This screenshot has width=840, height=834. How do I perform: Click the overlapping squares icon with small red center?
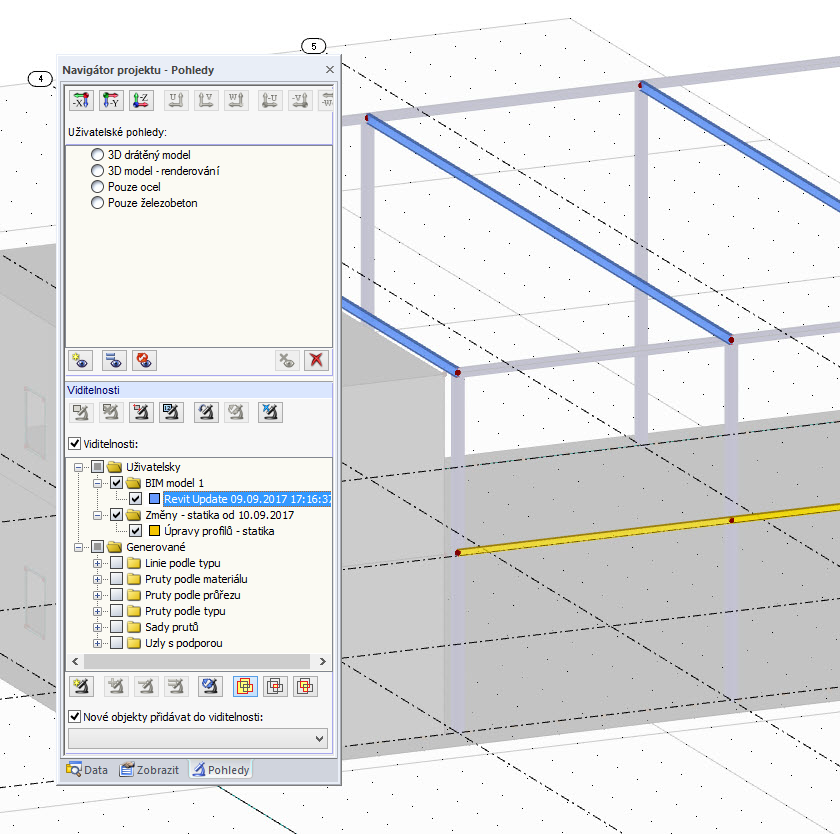(x=275, y=686)
